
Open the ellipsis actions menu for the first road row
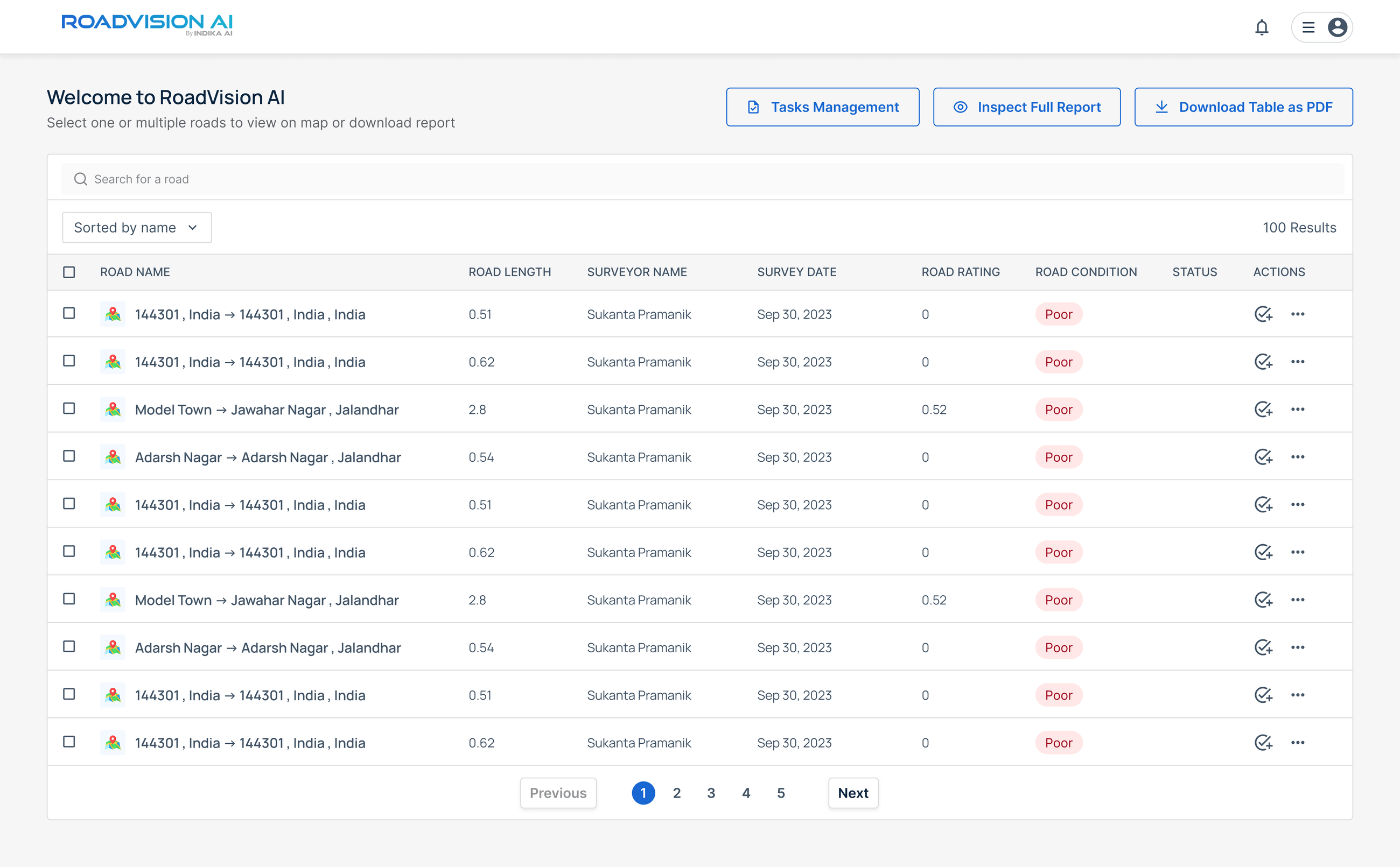[x=1298, y=314]
